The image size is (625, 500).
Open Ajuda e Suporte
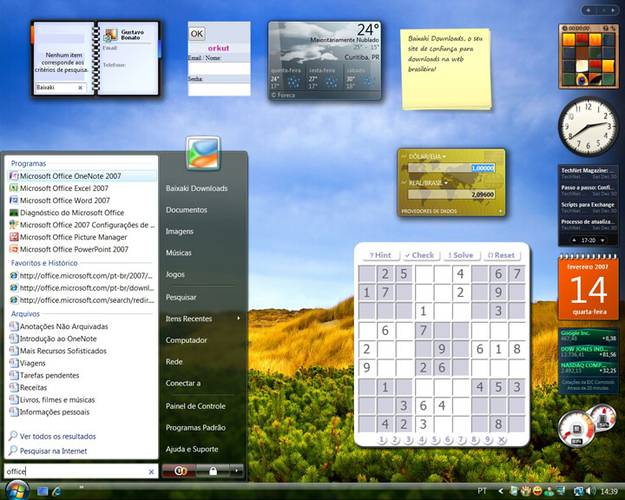click(192, 449)
